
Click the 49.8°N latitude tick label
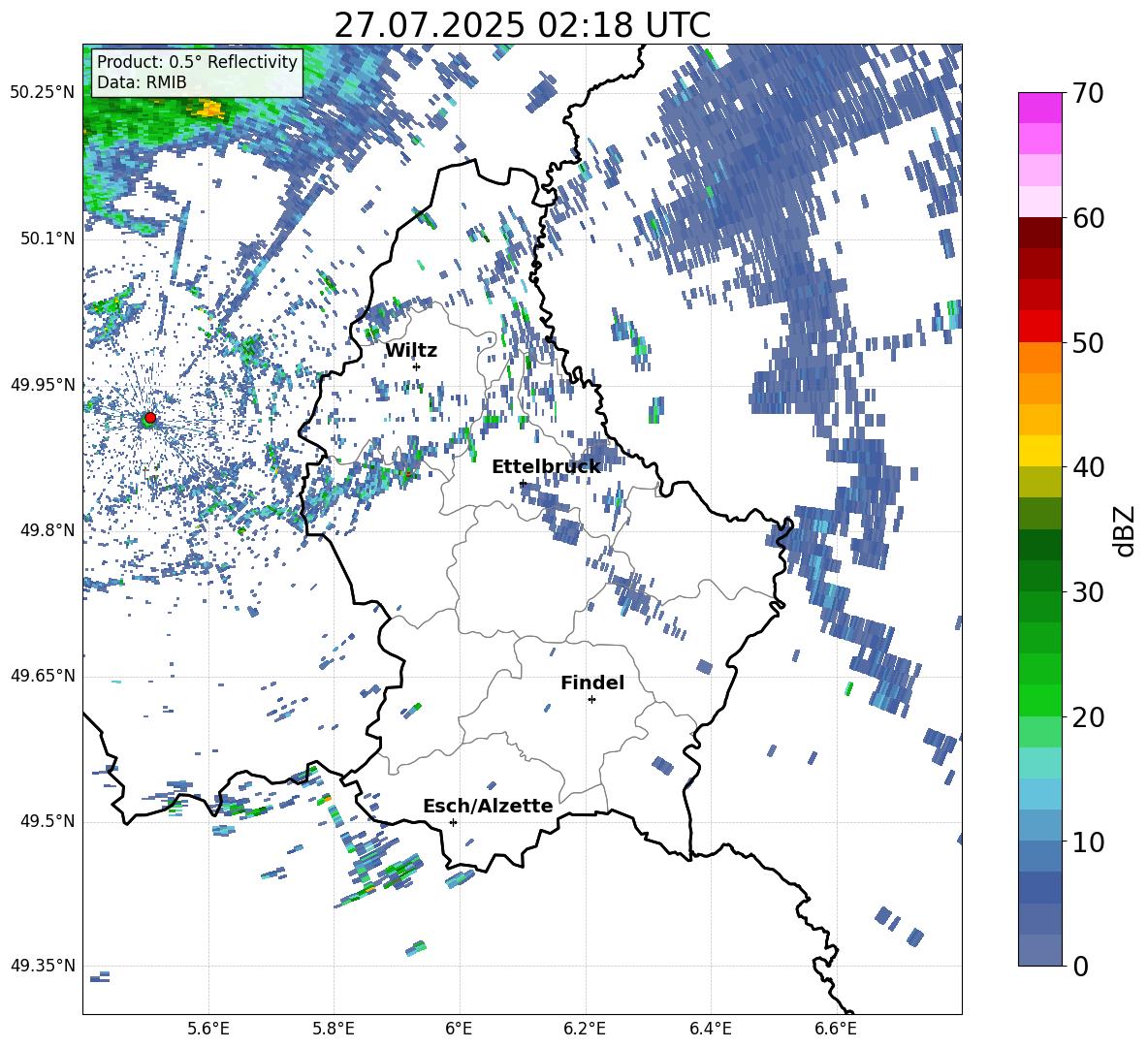[x=47, y=530]
